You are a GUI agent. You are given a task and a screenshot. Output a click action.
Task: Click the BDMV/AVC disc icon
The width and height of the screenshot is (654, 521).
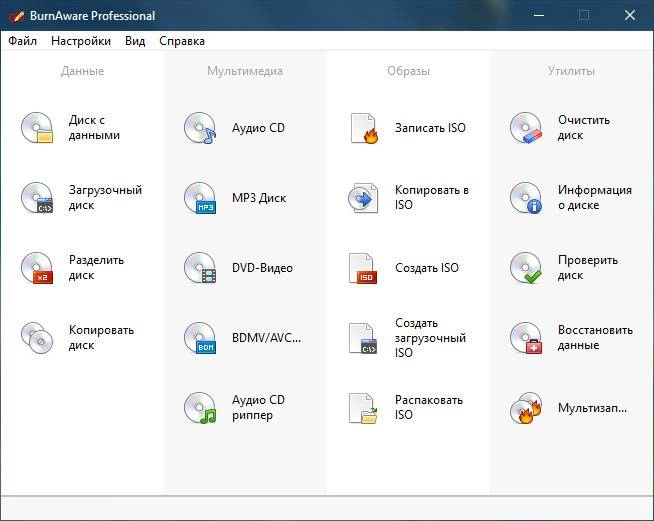[x=200, y=338]
